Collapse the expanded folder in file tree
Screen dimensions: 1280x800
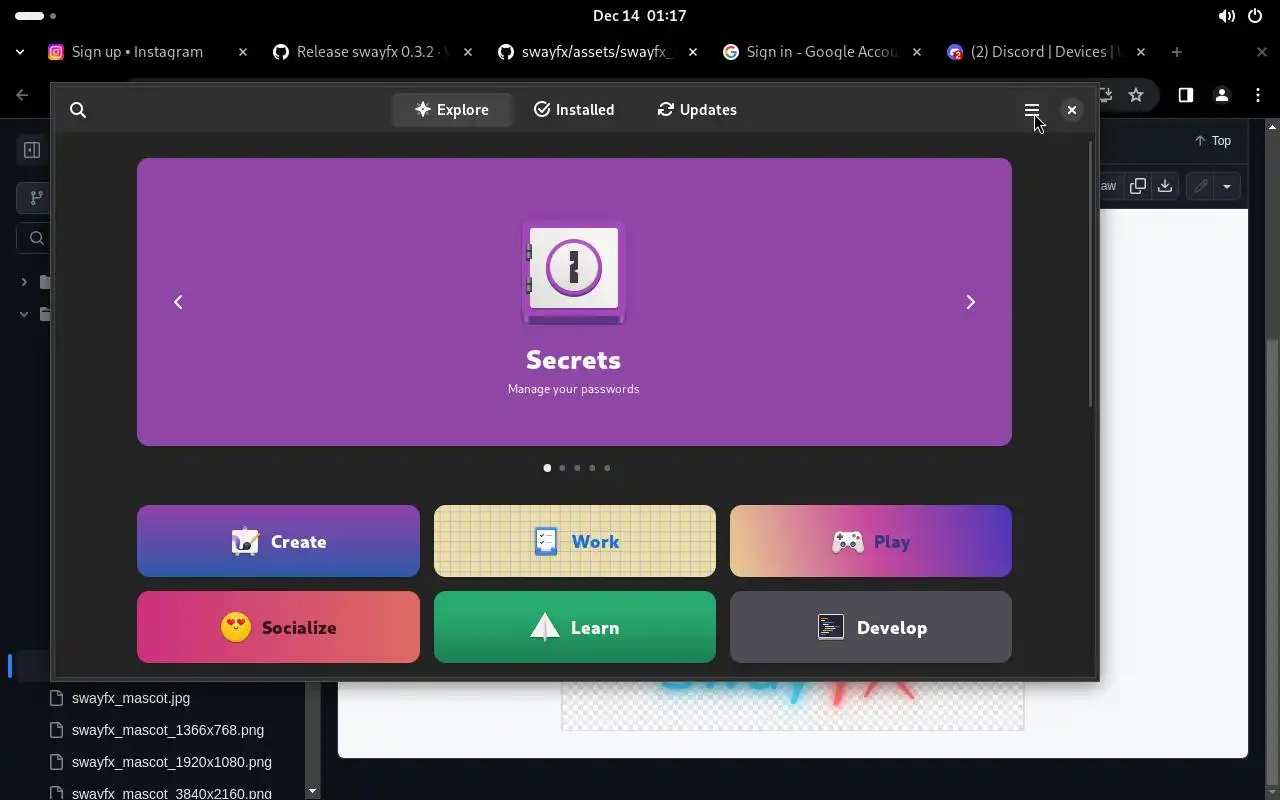tap(24, 314)
